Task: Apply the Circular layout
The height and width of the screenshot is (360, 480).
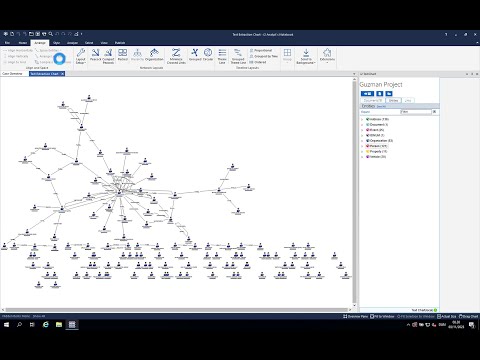Action: tap(208, 55)
